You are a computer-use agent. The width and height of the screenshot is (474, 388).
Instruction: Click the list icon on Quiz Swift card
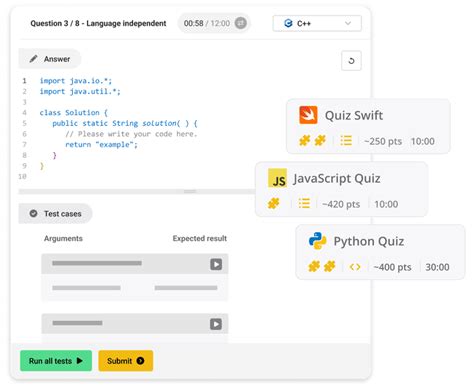[346, 140]
